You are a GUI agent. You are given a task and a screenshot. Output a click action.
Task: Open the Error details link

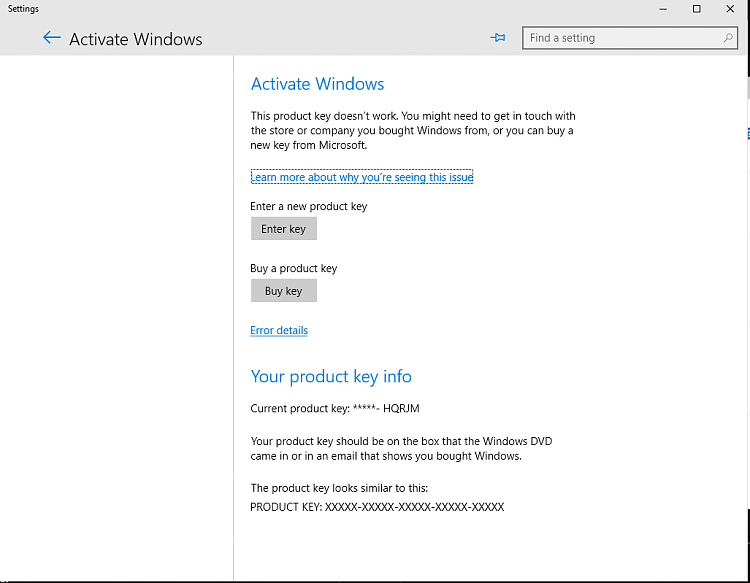point(279,330)
